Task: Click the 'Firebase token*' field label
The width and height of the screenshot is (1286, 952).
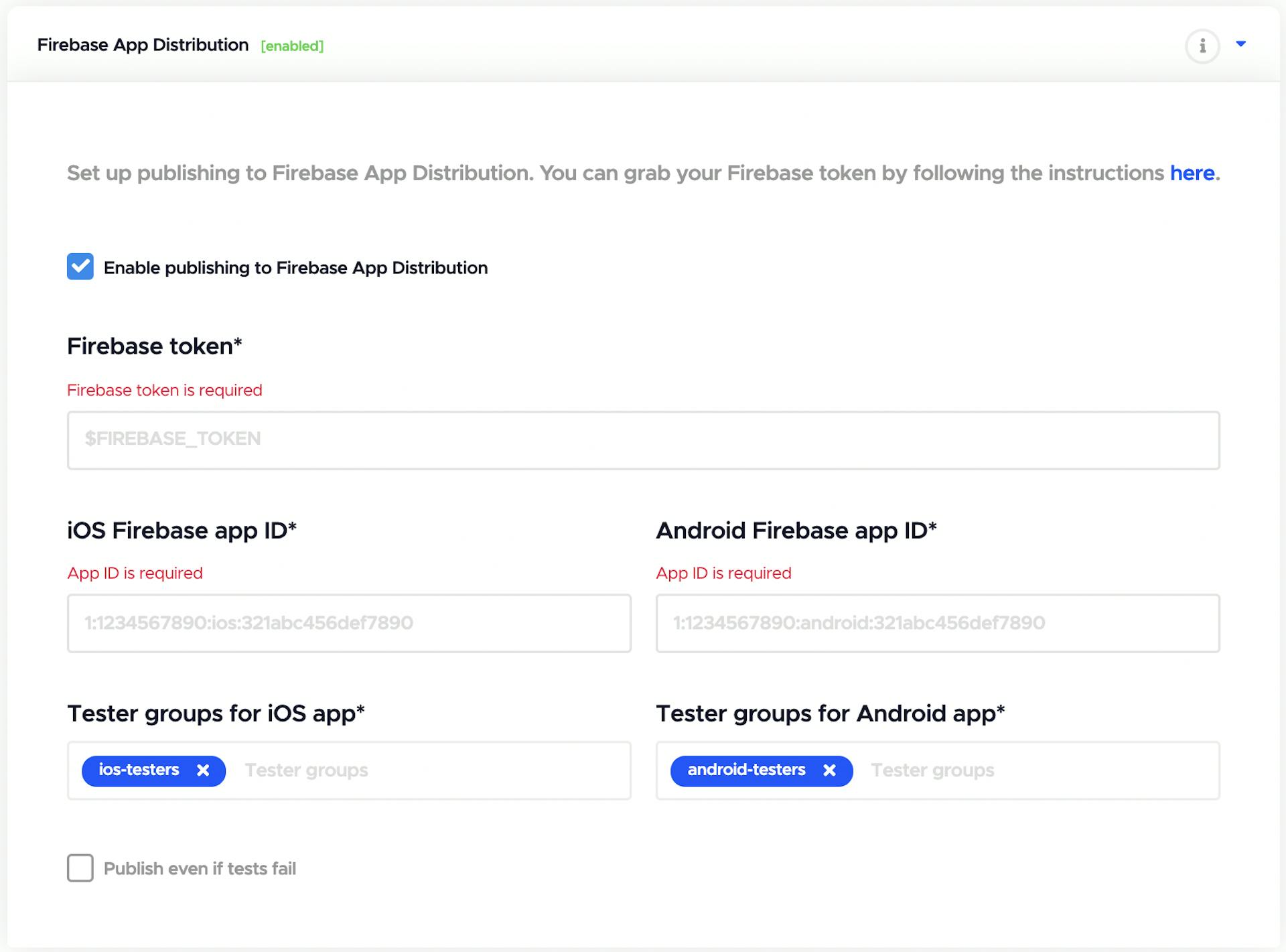Action: point(154,346)
